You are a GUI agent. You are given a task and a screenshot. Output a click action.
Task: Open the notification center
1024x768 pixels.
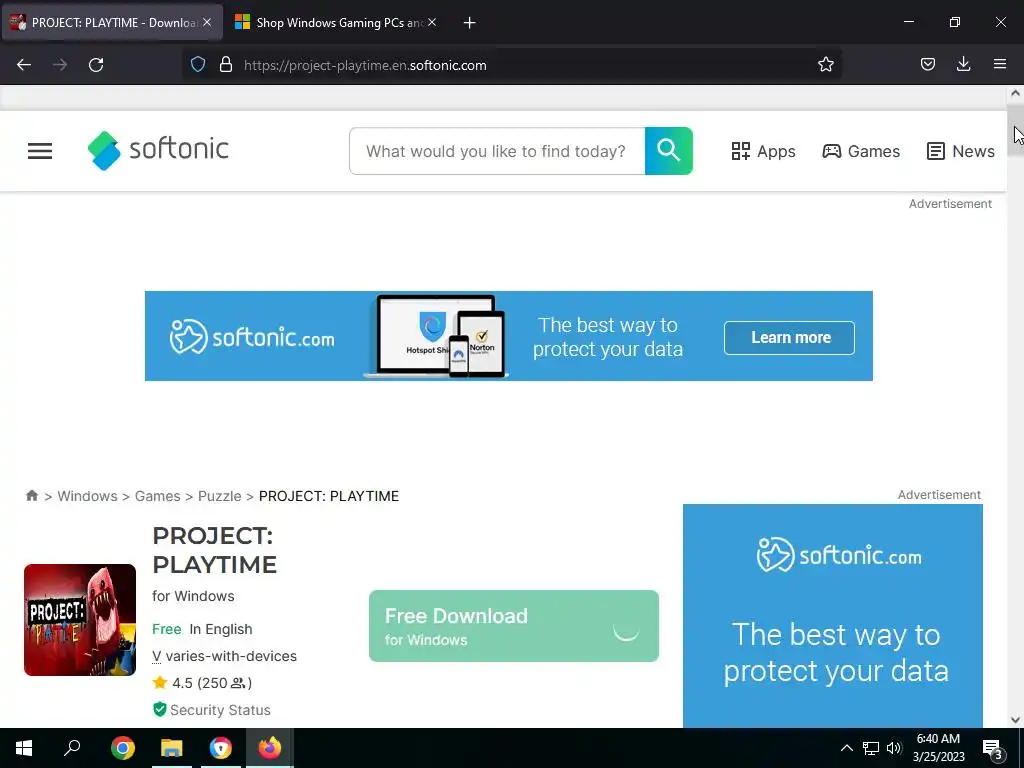993,748
